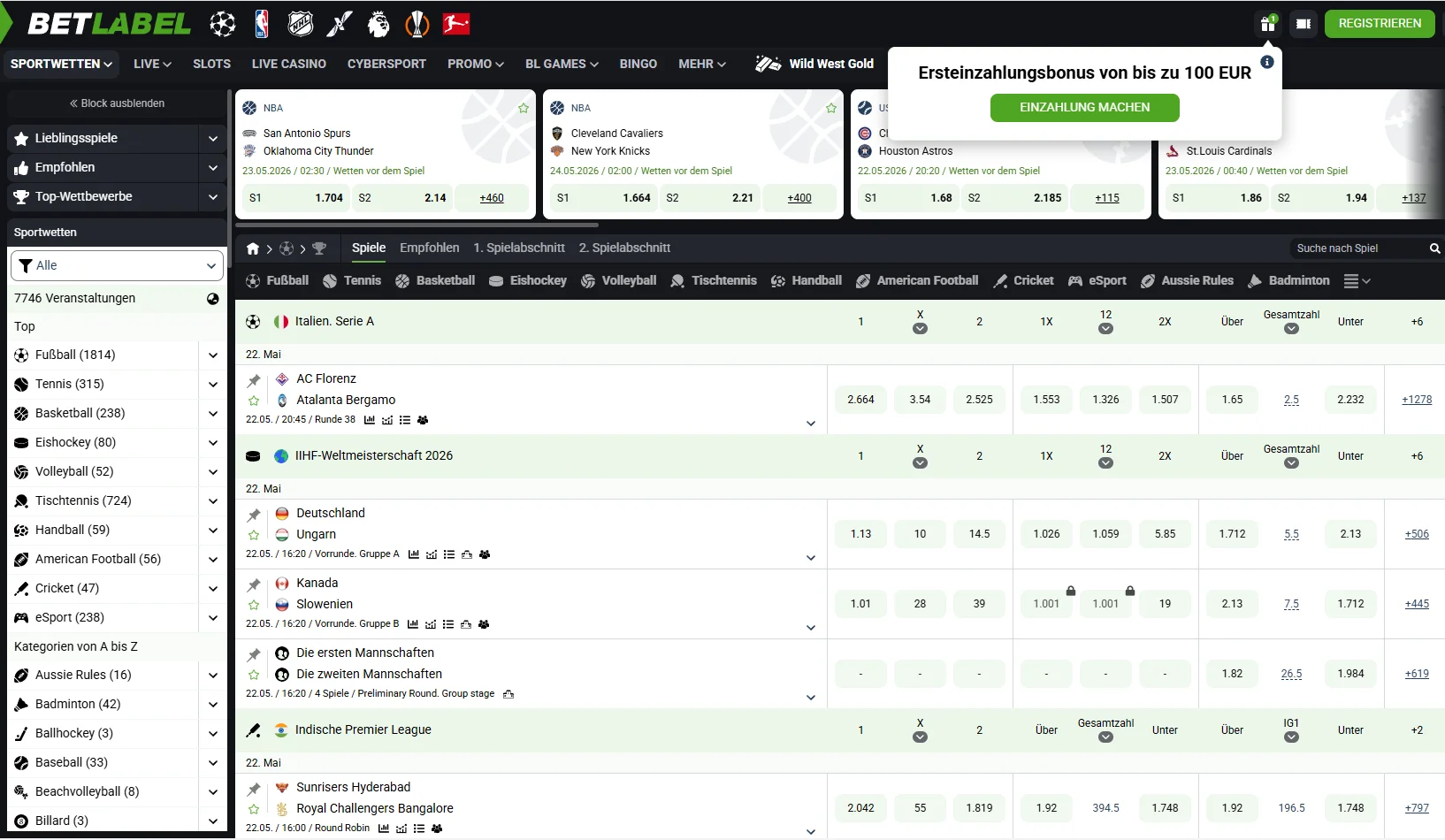
Task: Select Cricket in the sports filter bar
Action: (1023, 281)
